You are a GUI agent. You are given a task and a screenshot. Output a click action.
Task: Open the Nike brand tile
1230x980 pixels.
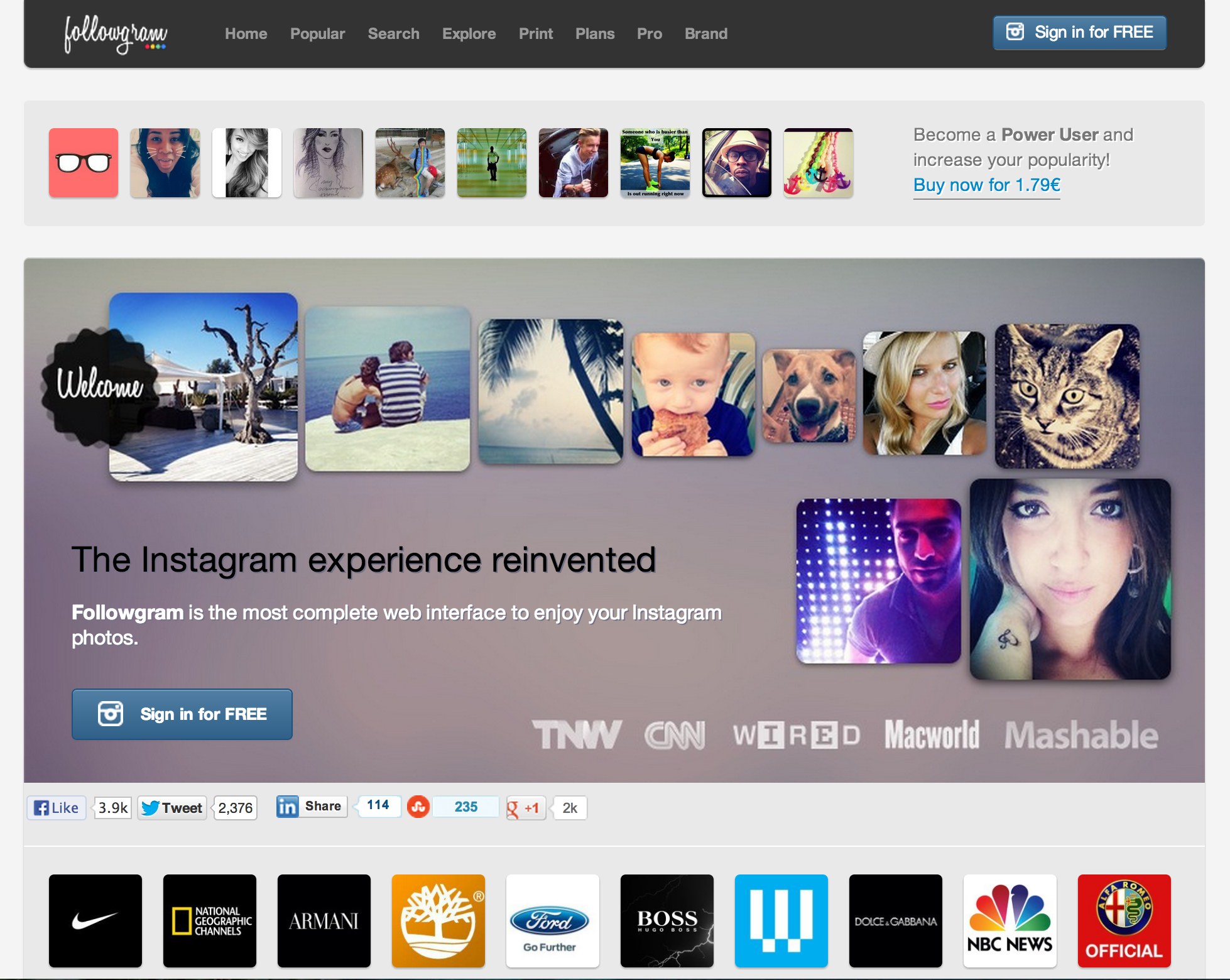pos(95,921)
